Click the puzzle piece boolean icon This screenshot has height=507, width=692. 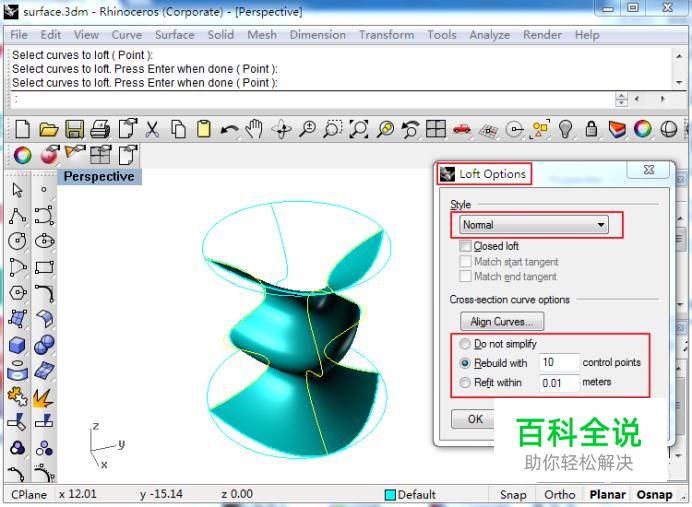pos(18,396)
